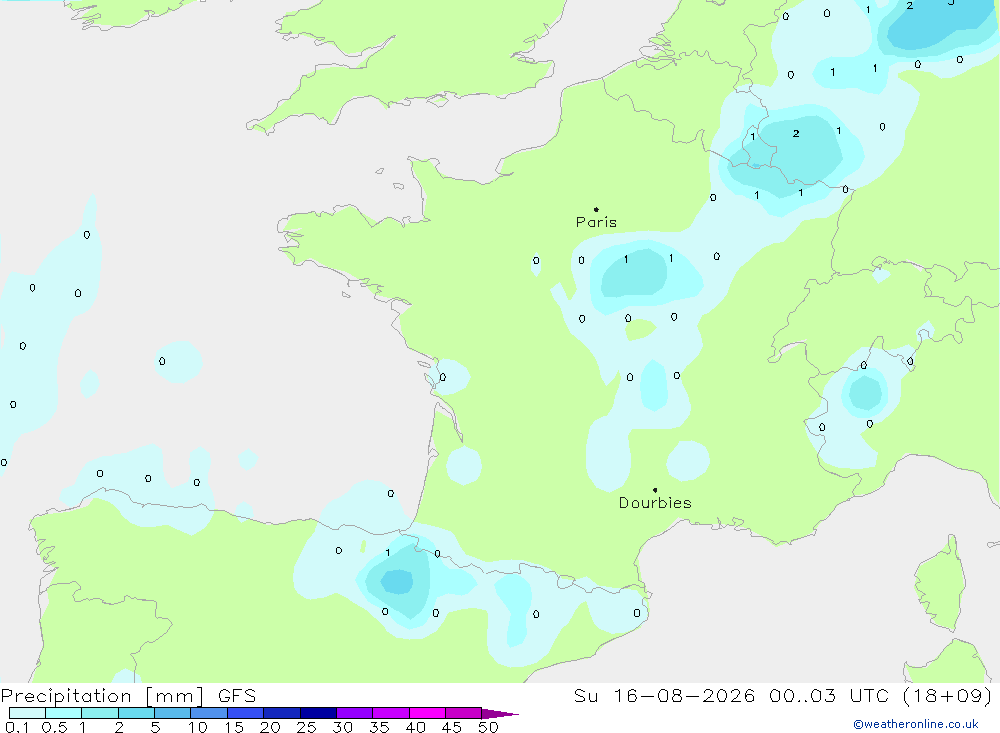Click the magenta 40 mm legend swatch

(427, 713)
